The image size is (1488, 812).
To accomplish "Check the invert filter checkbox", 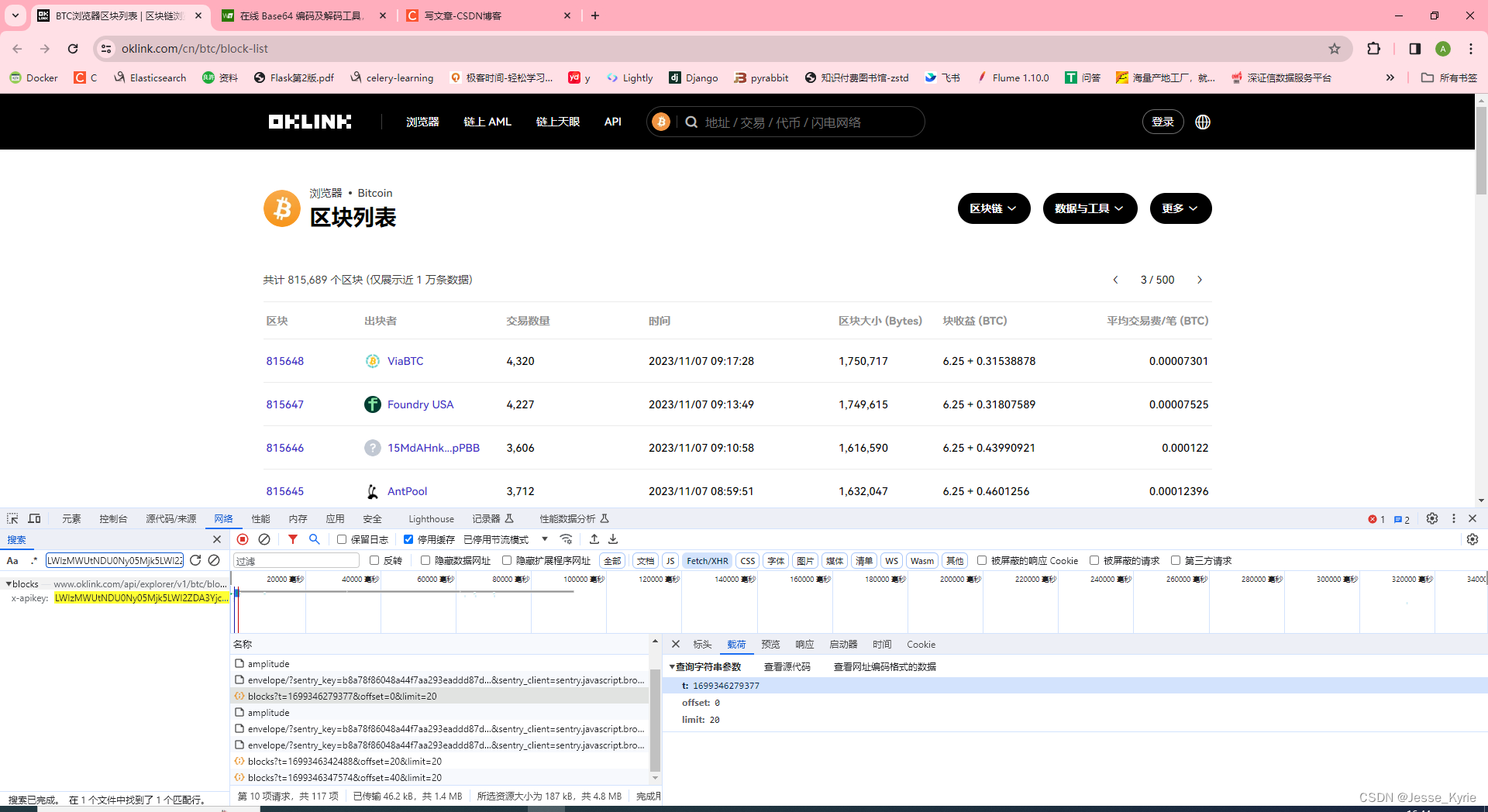I will (374, 560).
